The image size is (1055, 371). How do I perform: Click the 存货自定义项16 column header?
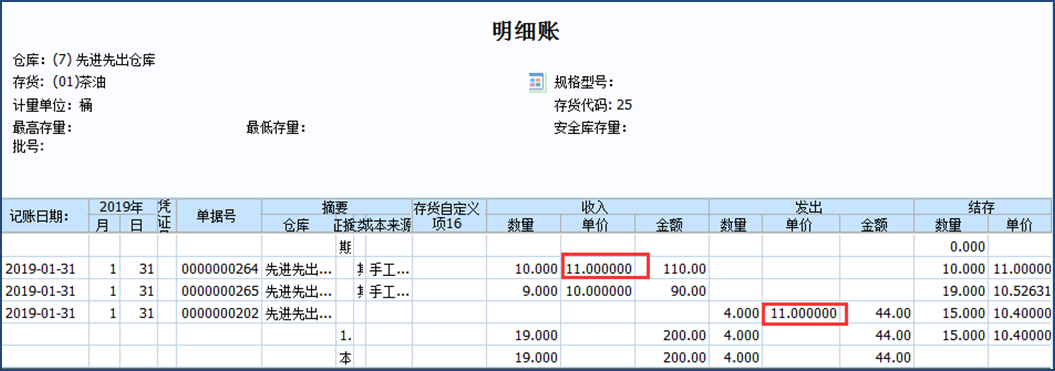coord(449,215)
